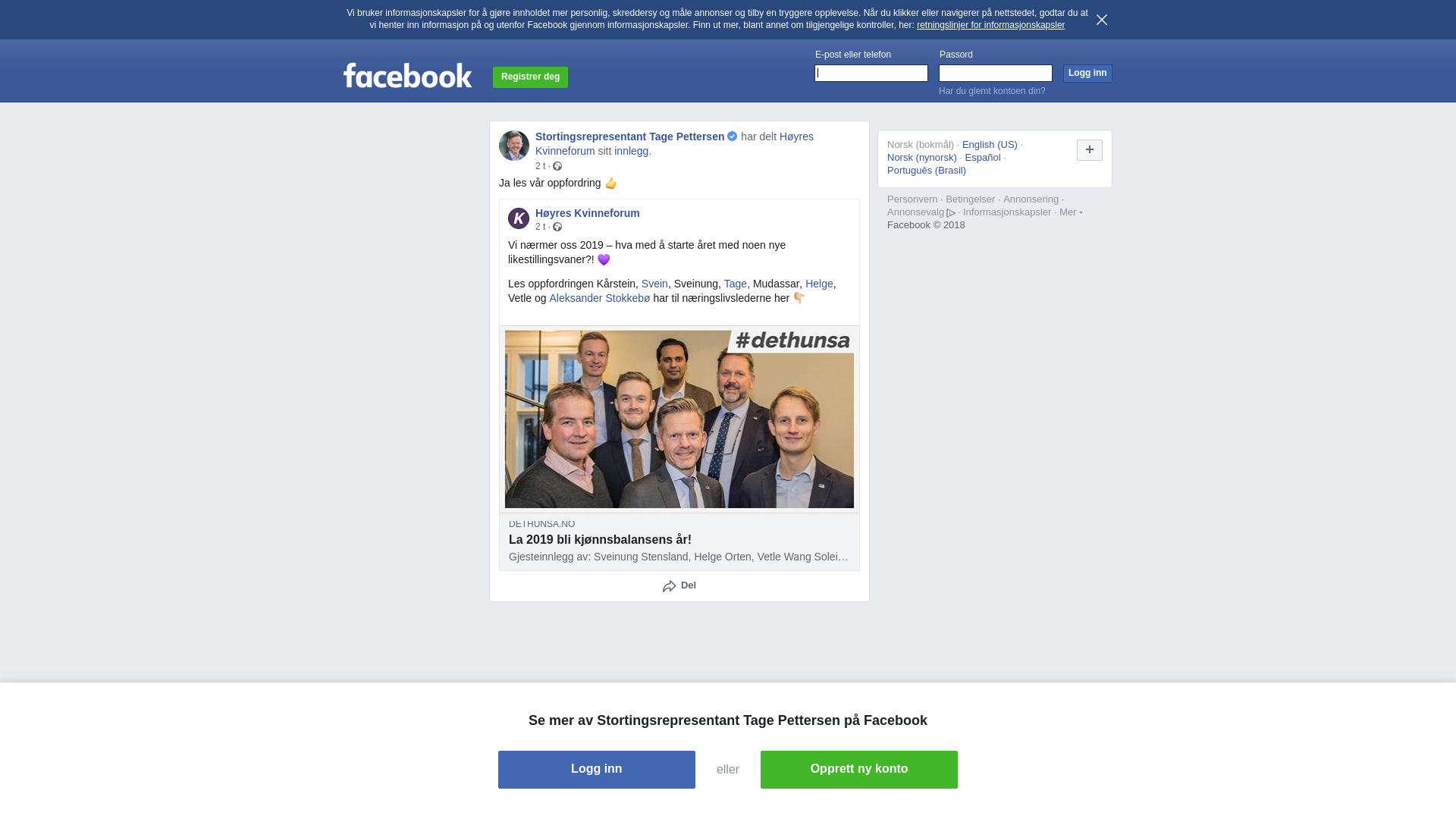Click the header Logg inn button
The height and width of the screenshot is (819, 1456).
click(1087, 74)
